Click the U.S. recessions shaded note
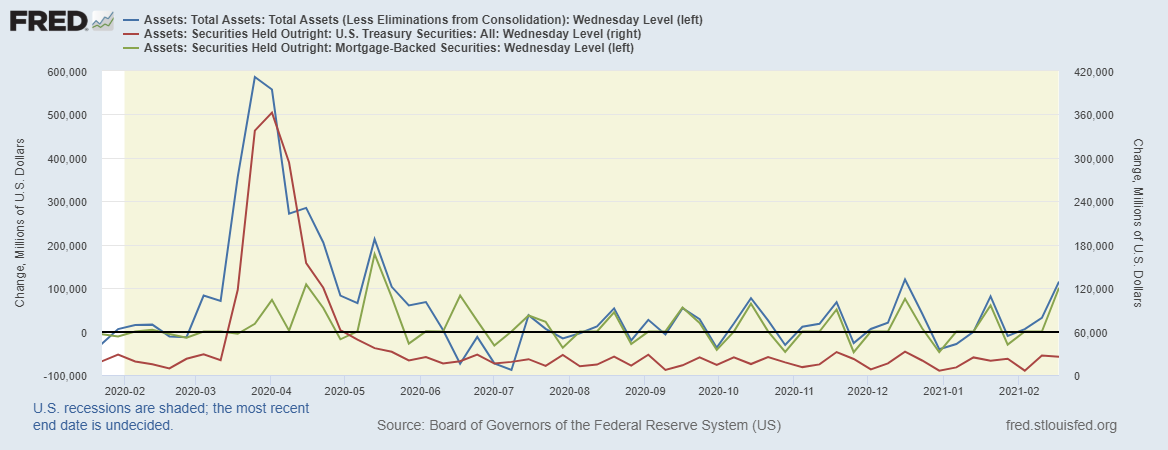The width and height of the screenshot is (1168, 450). tap(171, 416)
